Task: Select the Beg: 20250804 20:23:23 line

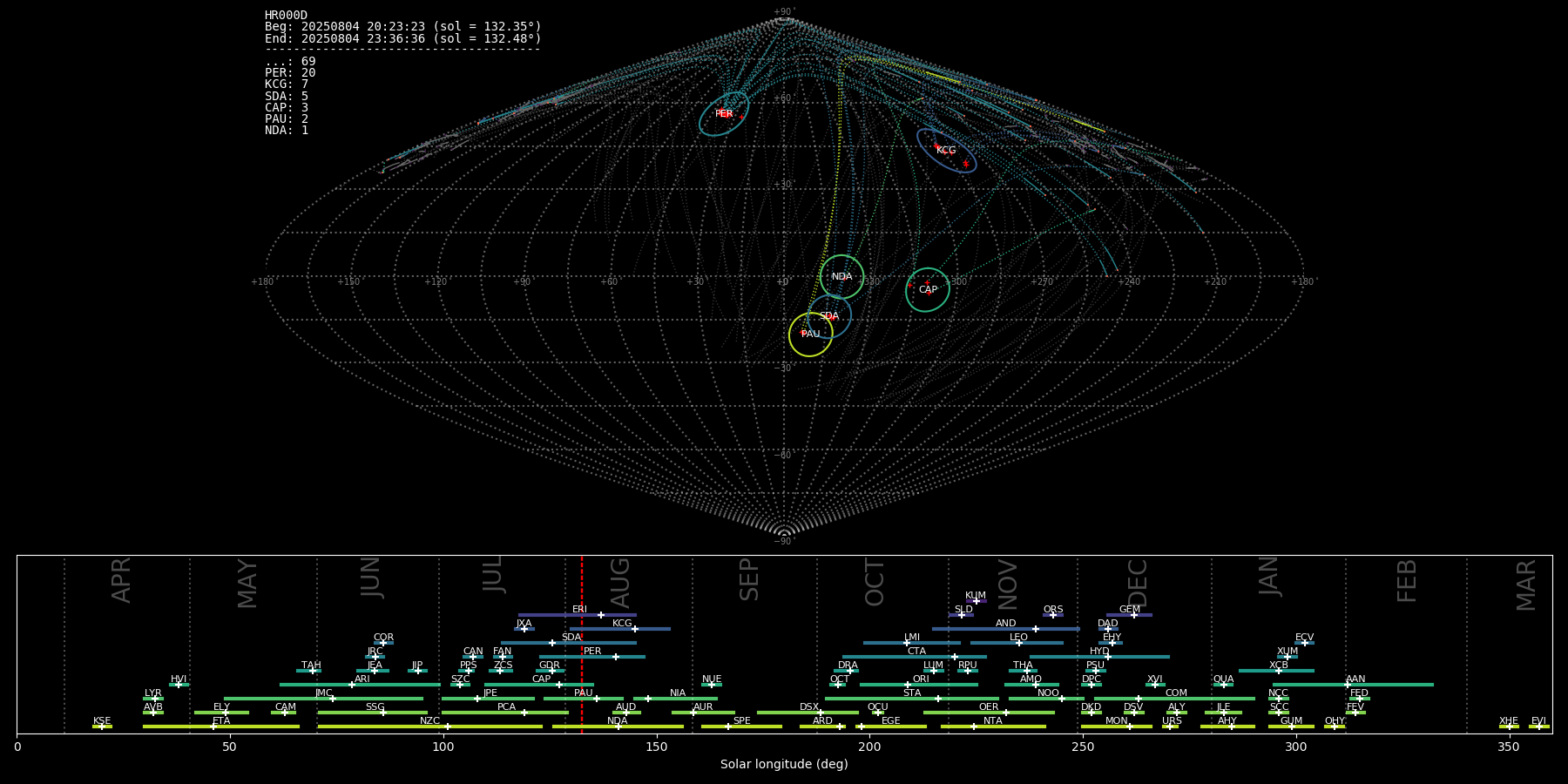Action: pyautogui.click(x=403, y=27)
